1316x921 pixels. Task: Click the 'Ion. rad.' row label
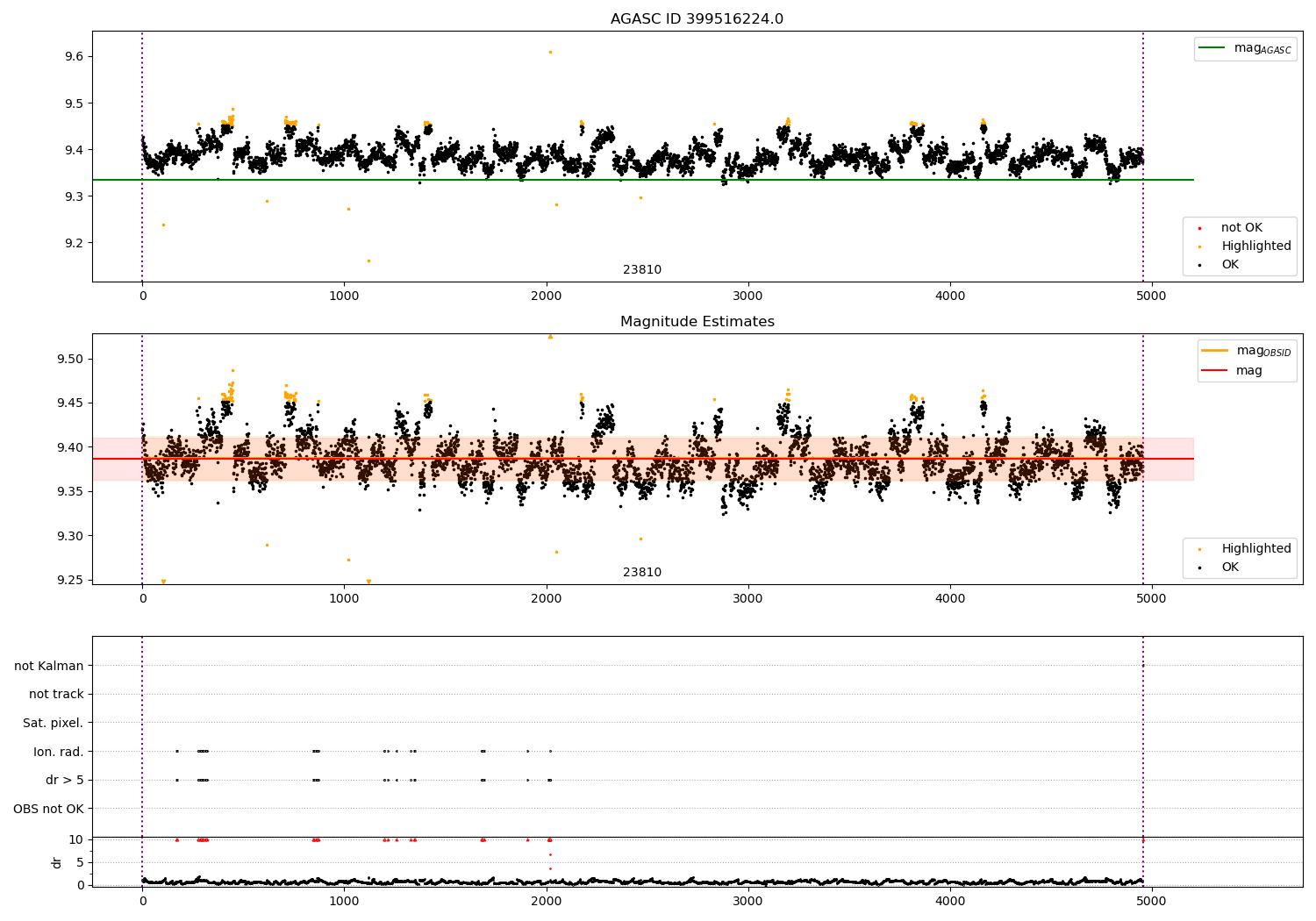[59, 752]
